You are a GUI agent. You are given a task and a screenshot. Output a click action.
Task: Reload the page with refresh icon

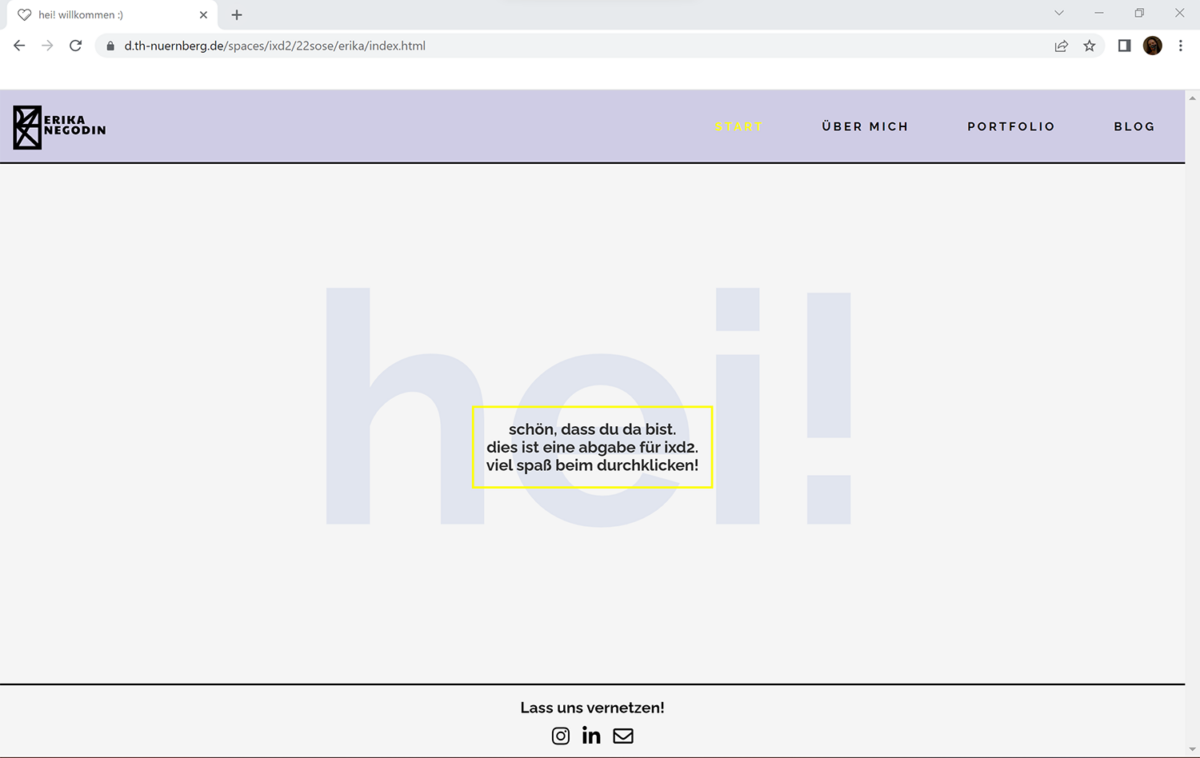[x=75, y=46]
